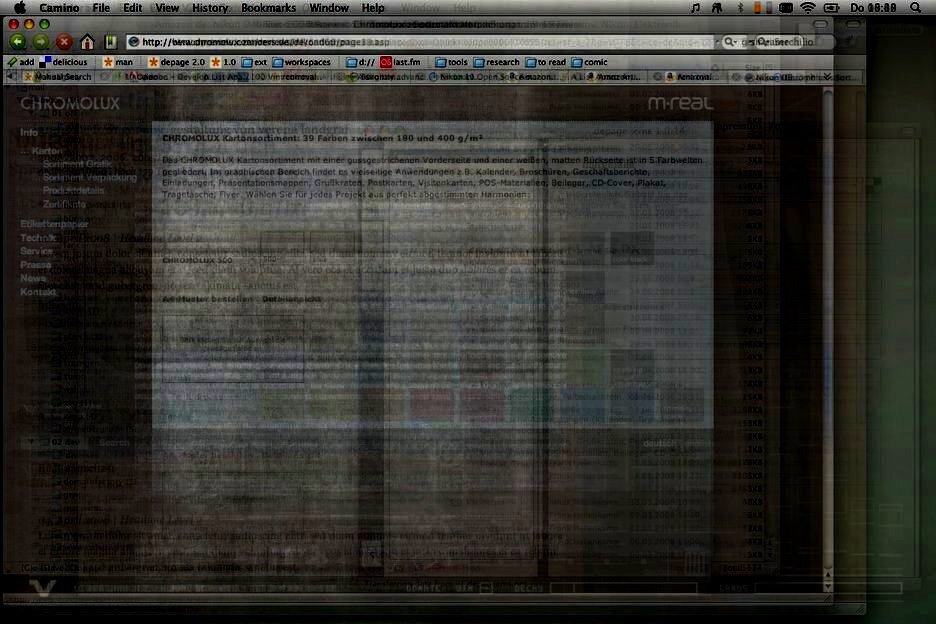This screenshot has height=624, width=936.
Task: Click the Technik navigation link
Action: (38, 238)
